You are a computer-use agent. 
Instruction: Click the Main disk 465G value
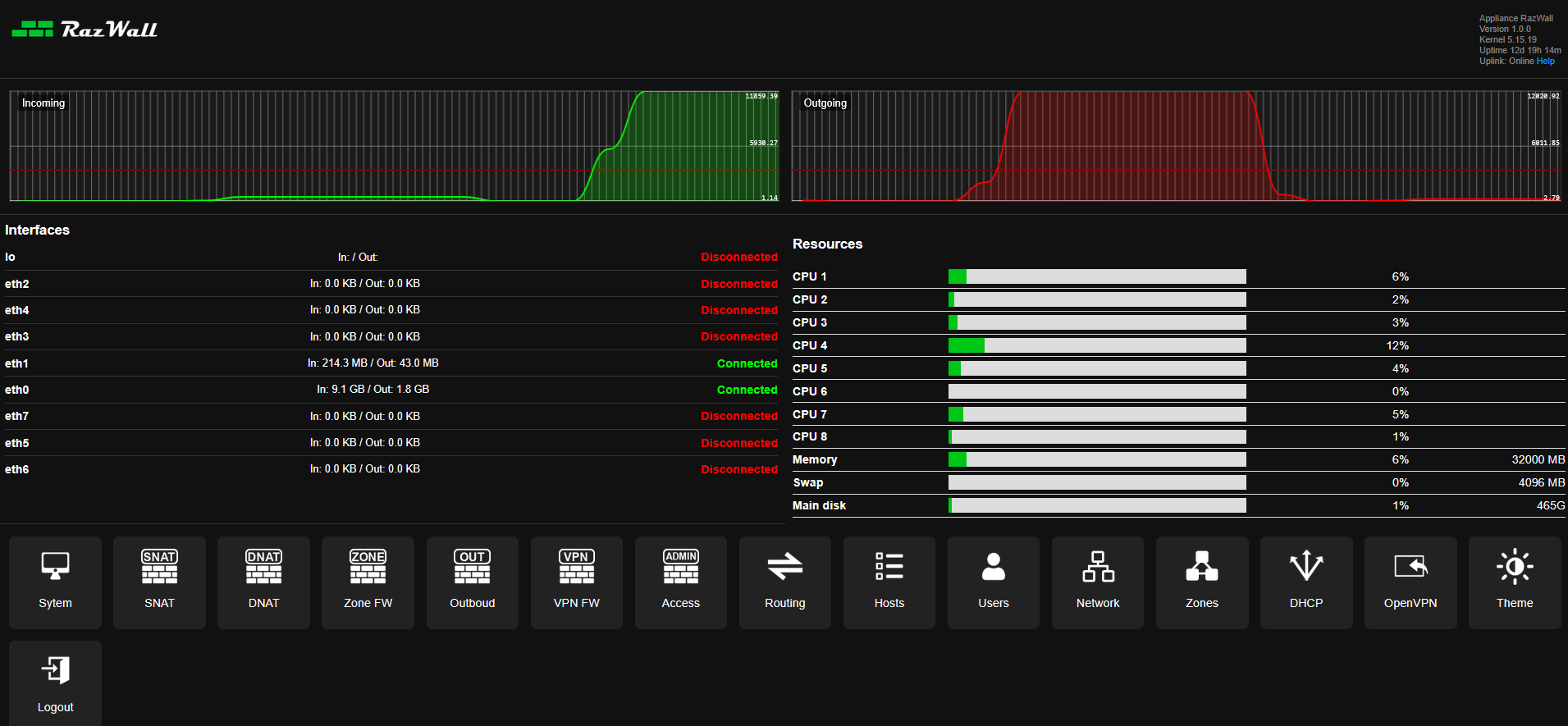pos(1551,505)
